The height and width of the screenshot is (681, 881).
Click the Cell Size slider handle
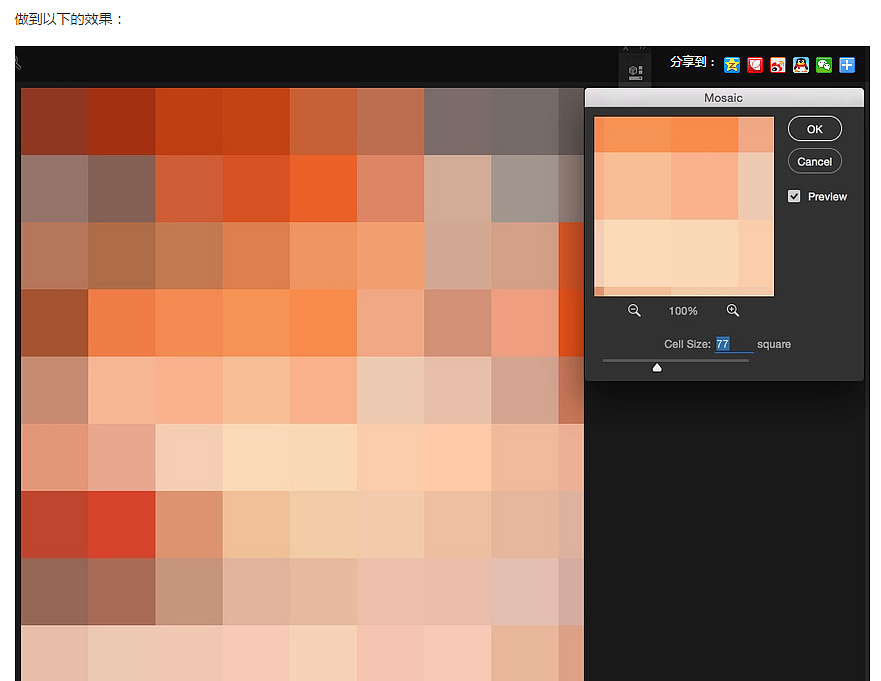657,367
